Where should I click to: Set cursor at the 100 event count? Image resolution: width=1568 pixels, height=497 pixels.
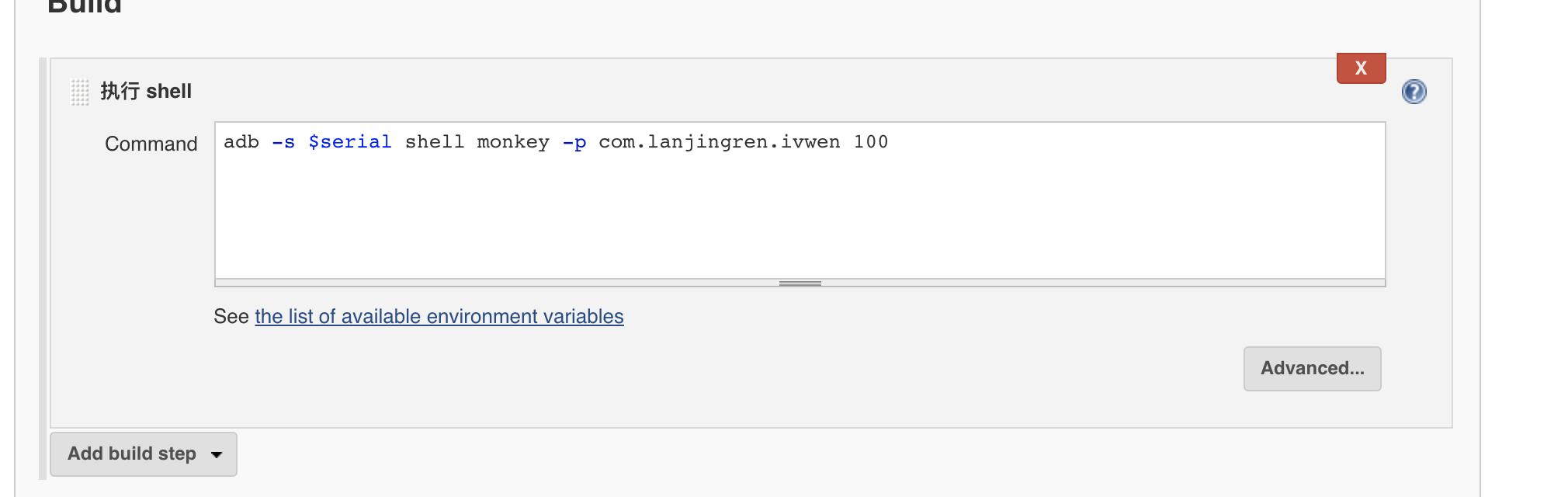[870, 142]
